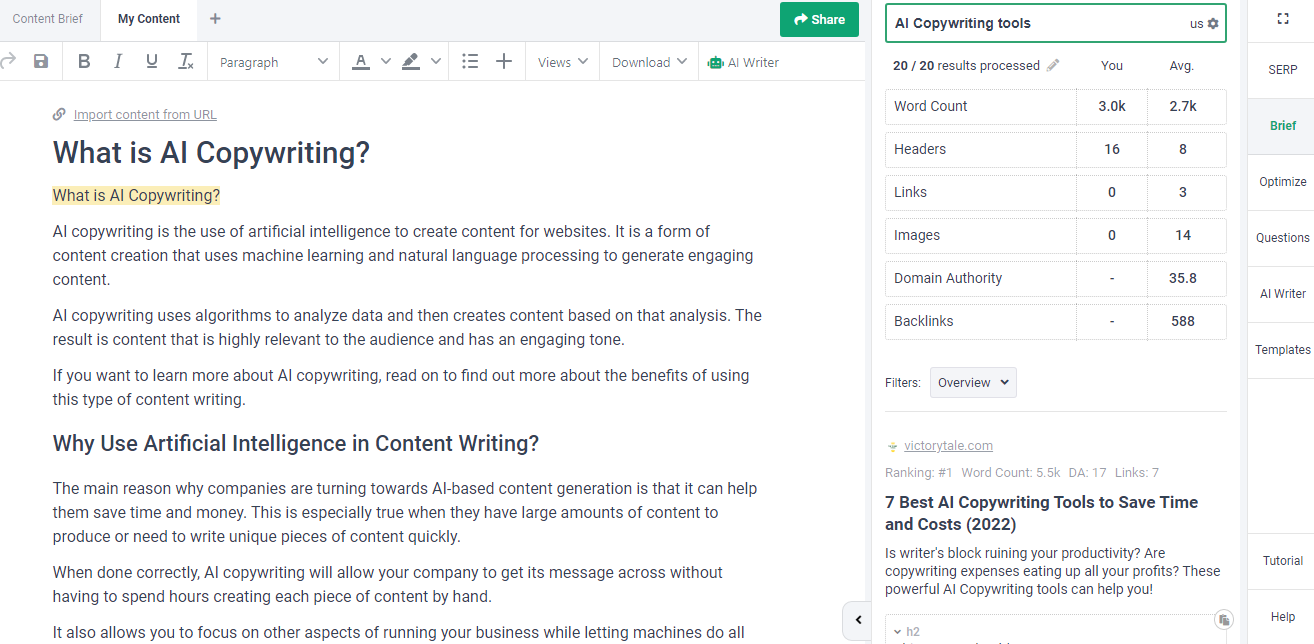Open the Paragraph style dropdown

click(274, 62)
